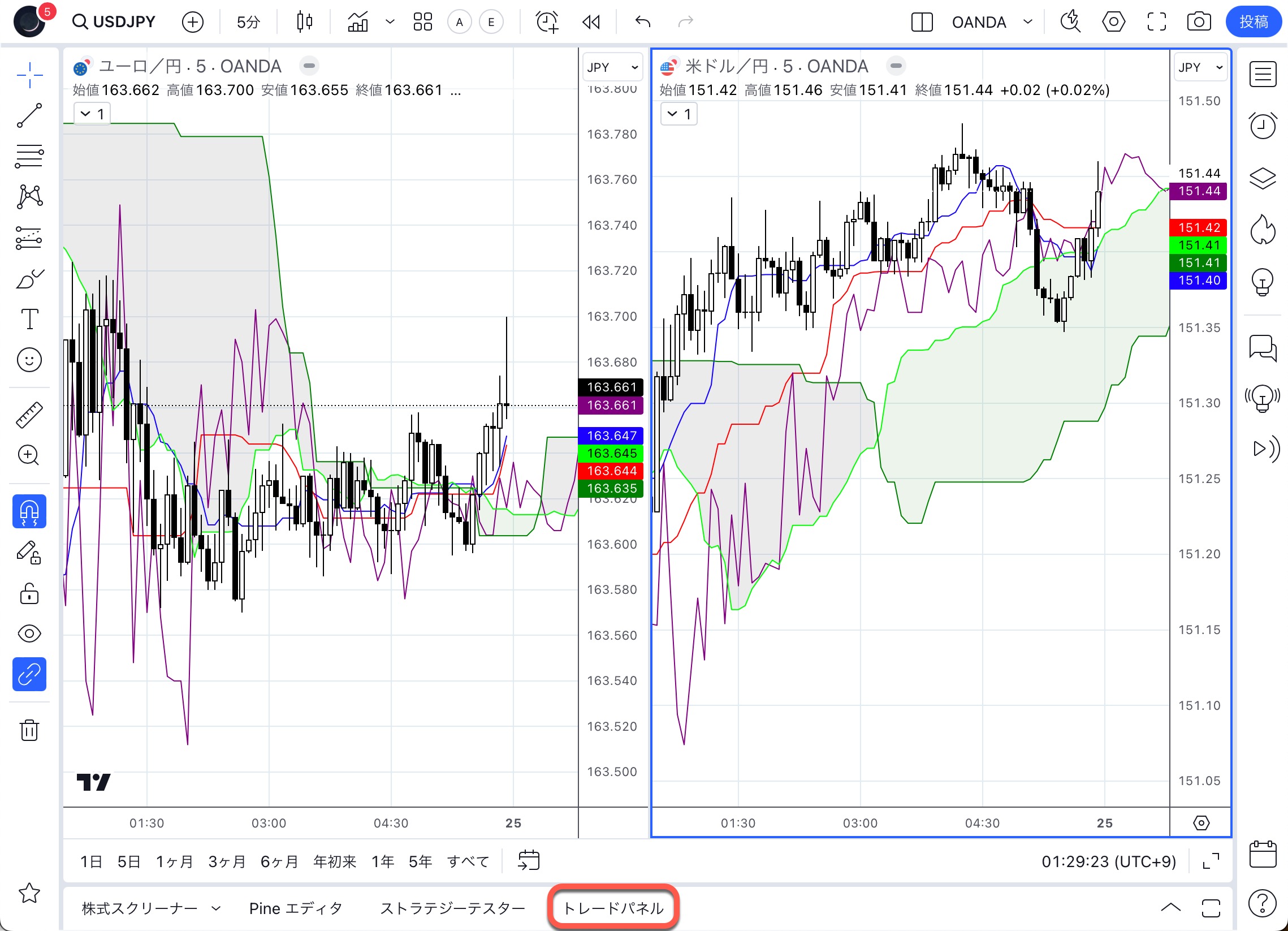Select the text annotation tool
The image size is (1288, 931).
(29, 318)
